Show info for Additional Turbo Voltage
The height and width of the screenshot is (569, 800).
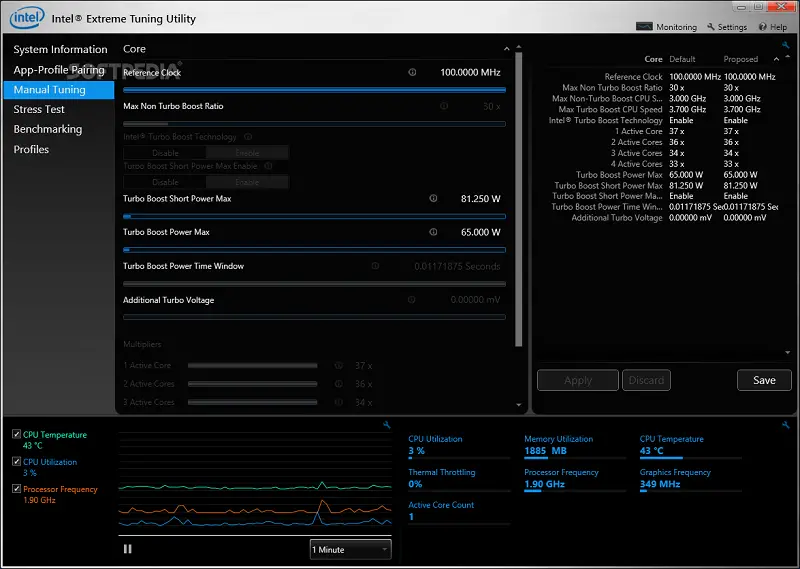(412, 300)
